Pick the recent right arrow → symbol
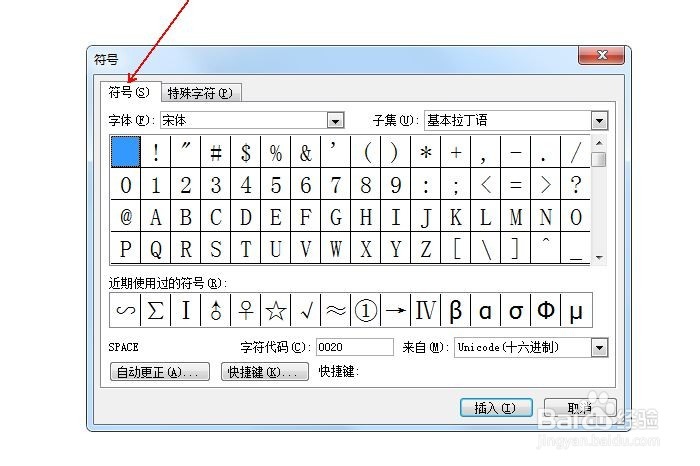Screen dimensions: 700x466 point(396,310)
